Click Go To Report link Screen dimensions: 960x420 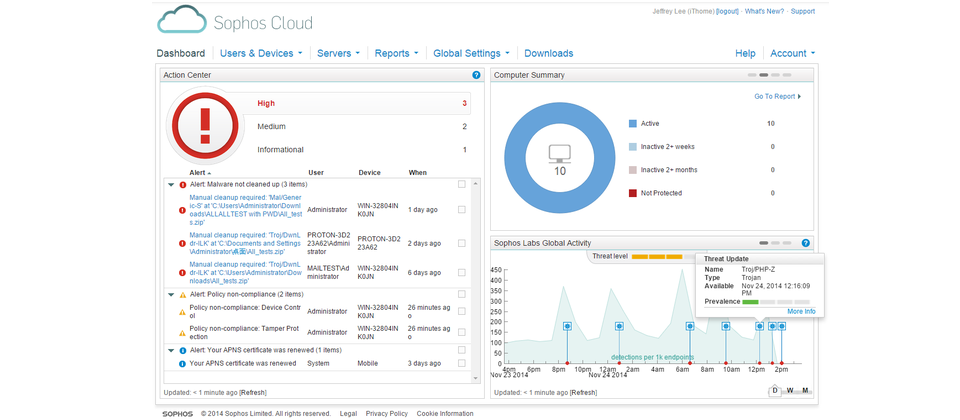point(778,96)
